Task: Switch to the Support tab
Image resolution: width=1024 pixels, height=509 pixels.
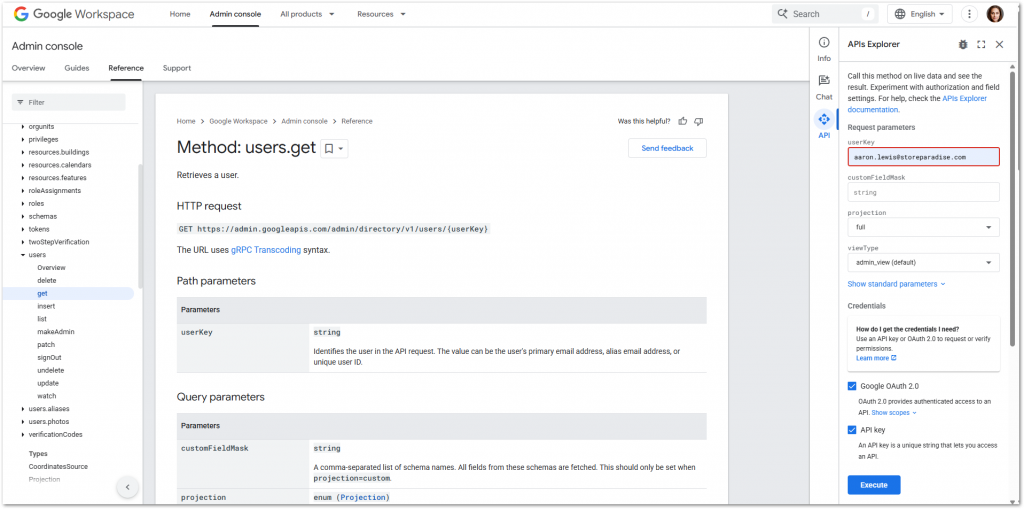Action: point(176,68)
